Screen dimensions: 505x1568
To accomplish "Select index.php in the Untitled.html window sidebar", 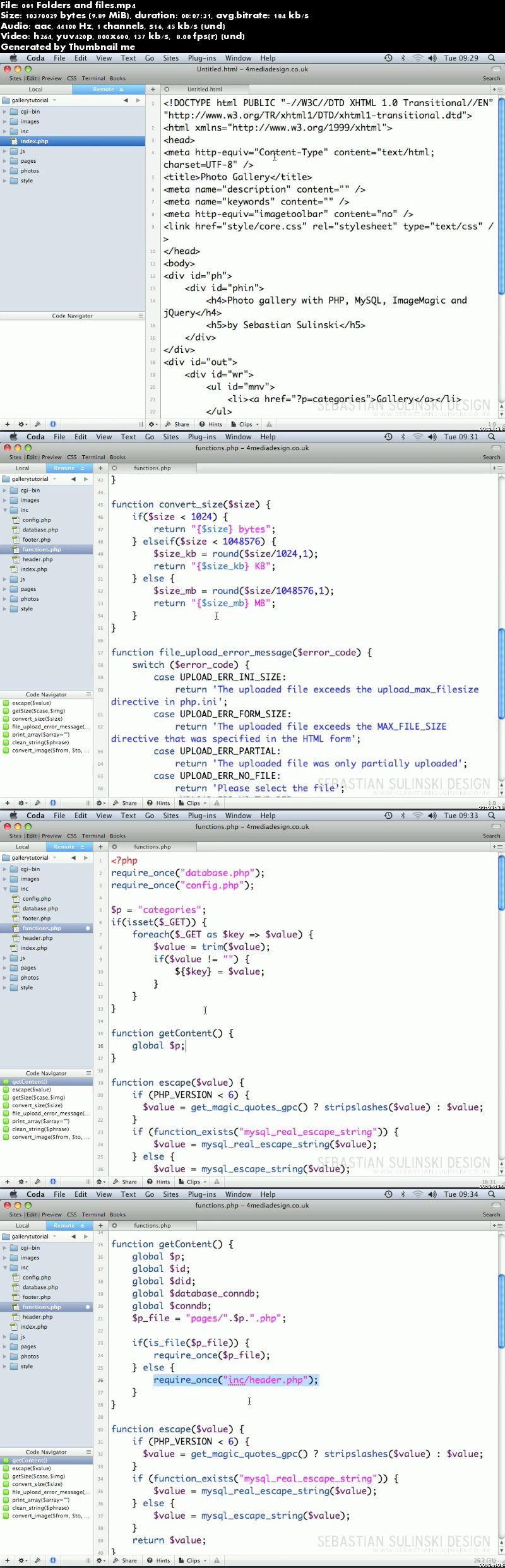I will point(73,141).
